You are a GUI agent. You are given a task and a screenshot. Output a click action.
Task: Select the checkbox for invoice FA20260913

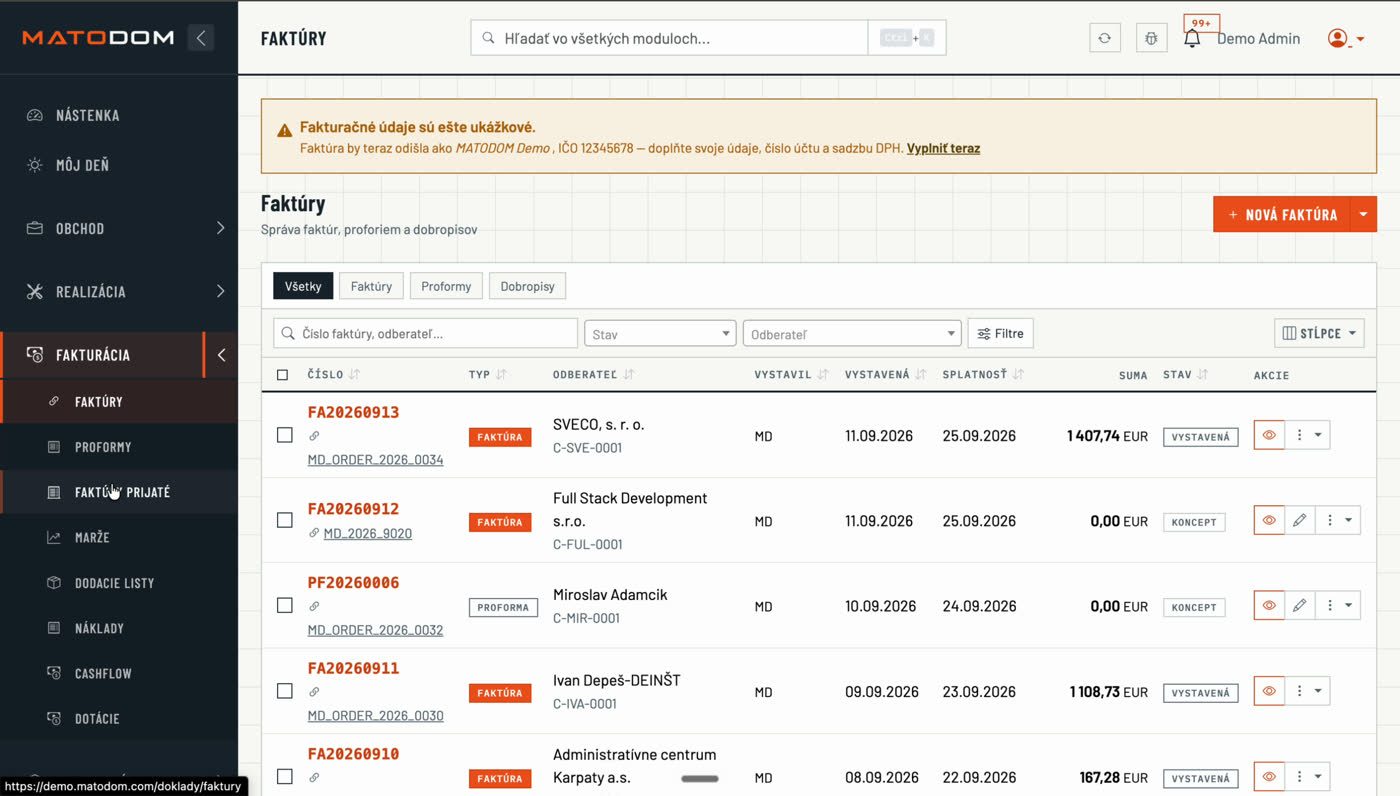284,435
